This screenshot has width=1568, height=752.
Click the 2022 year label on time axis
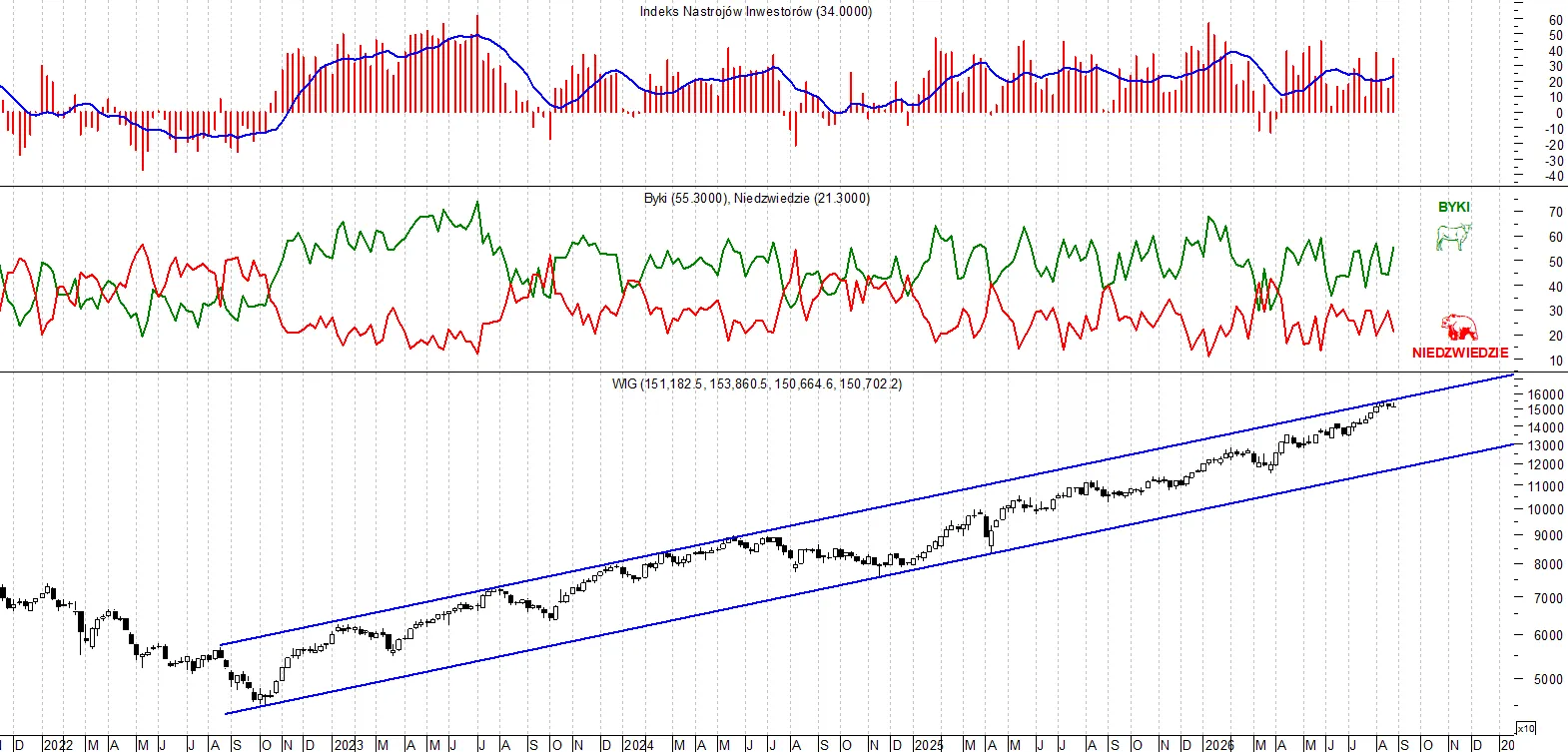pyautogui.click(x=58, y=745)
